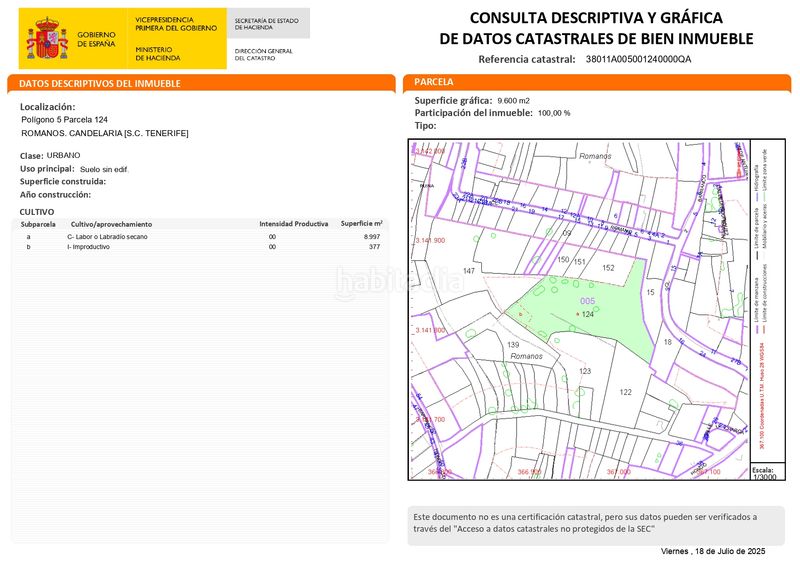The width and height of the screenshot is (800, 565).
Task: Click the Spanish coat of arms emblem
Action: click(x=47, y=39)
